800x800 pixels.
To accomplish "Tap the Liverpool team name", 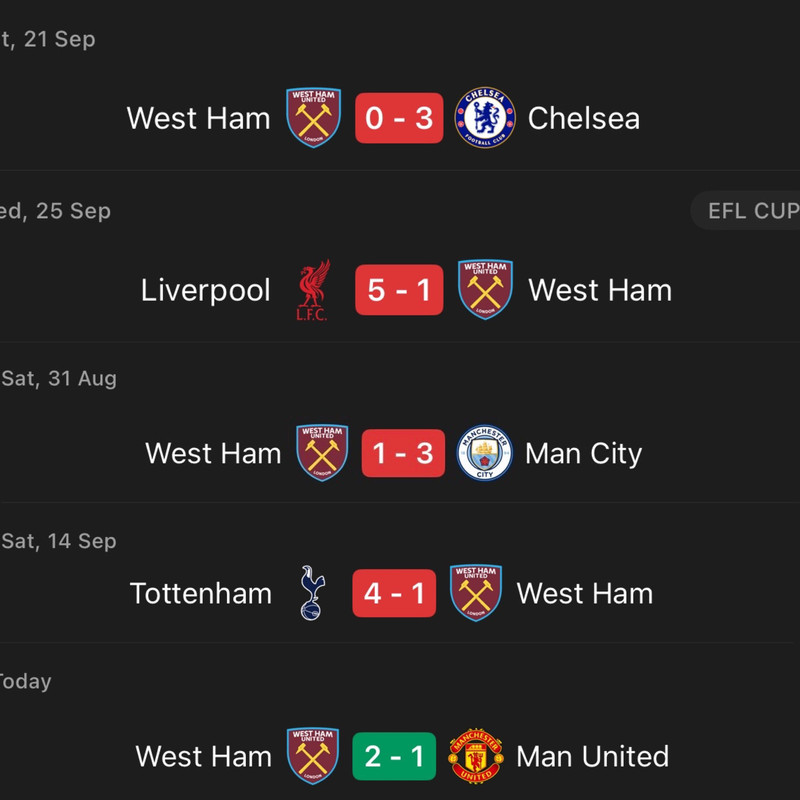I will click(205, 290).
